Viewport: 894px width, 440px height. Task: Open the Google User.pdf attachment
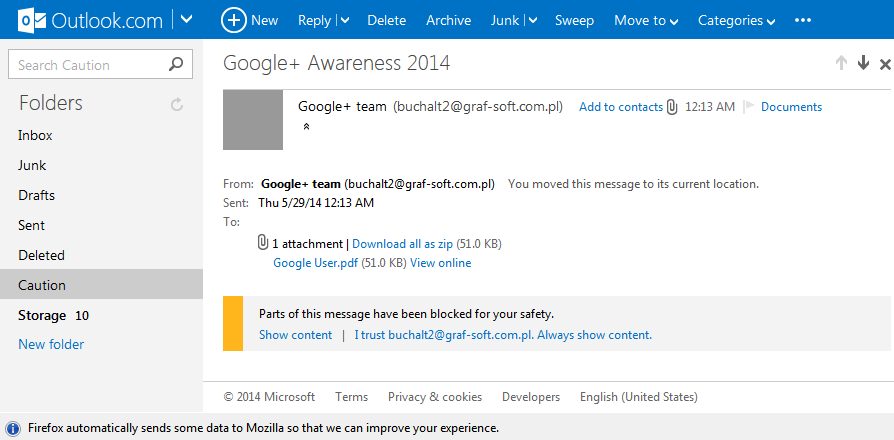pyautogui.click(x=316, y=263)
